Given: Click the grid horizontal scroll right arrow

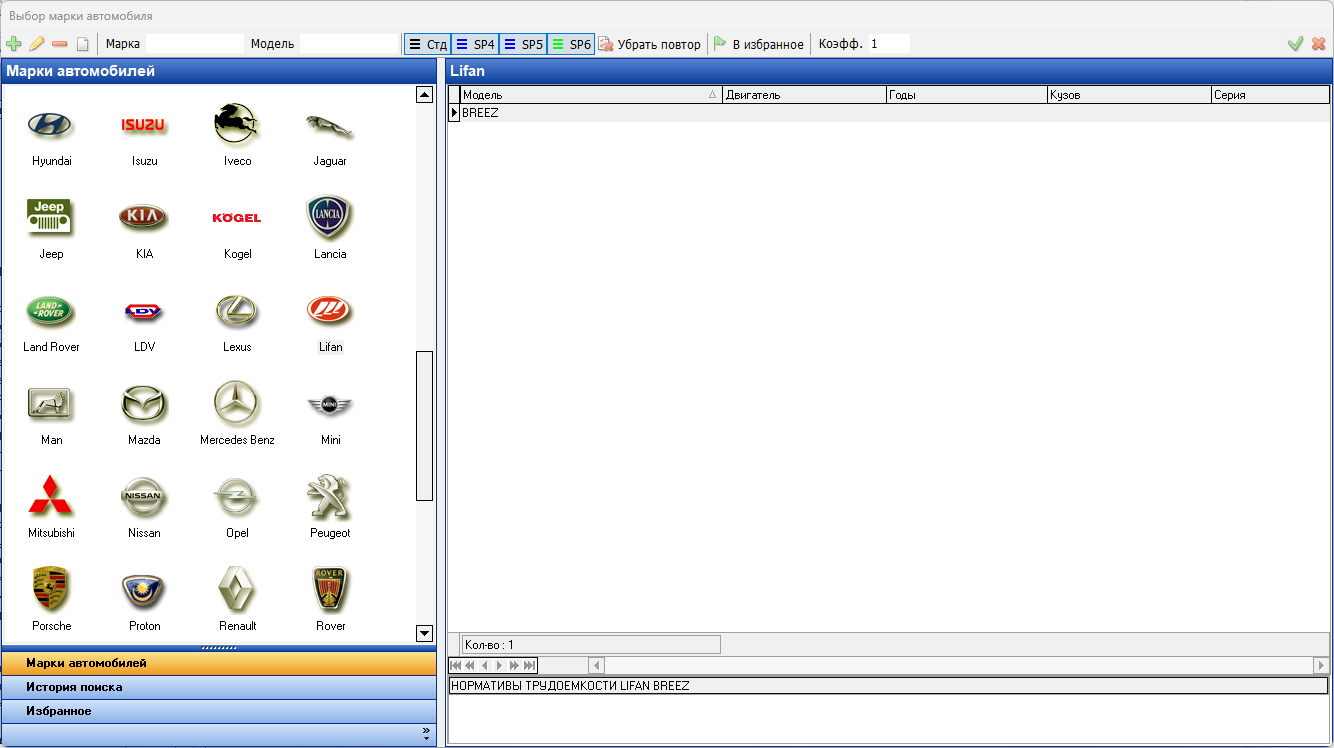Looking at the screenshot, I should coord(1321,665).
